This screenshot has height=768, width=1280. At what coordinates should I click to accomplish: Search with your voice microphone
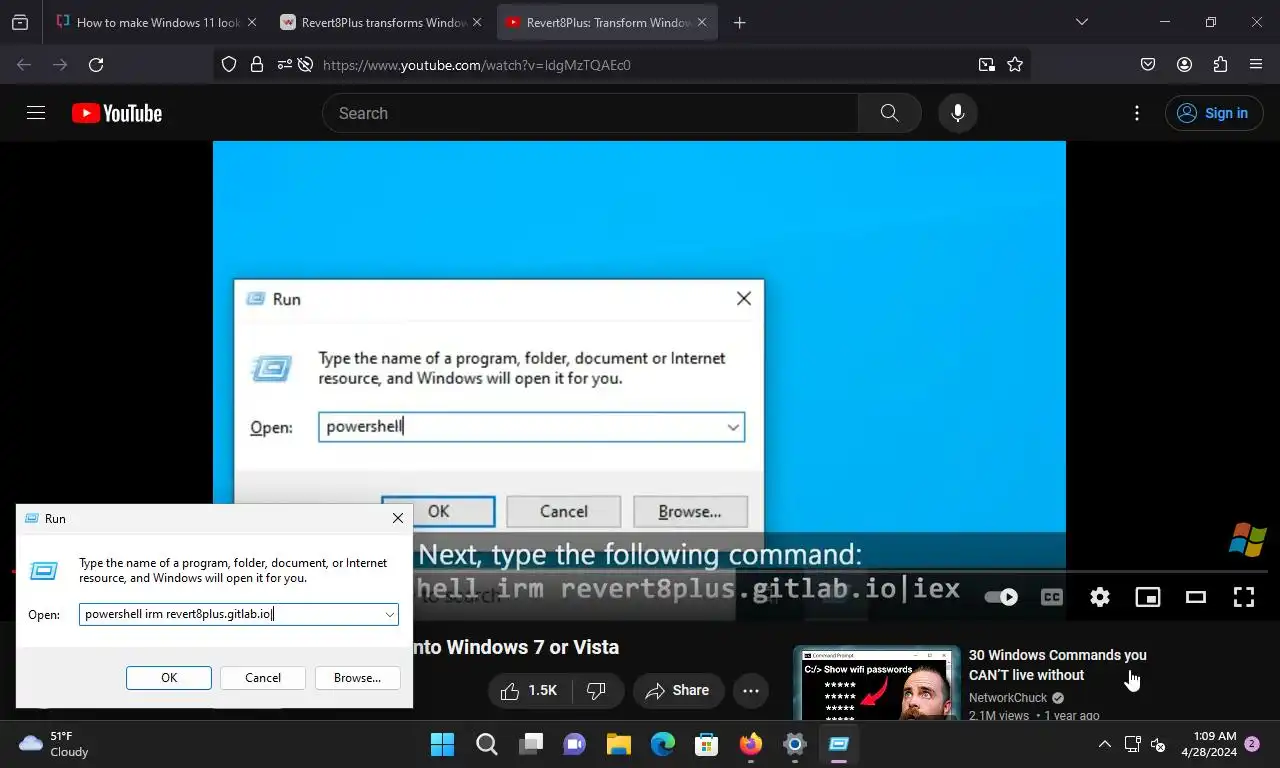point(957,113)
